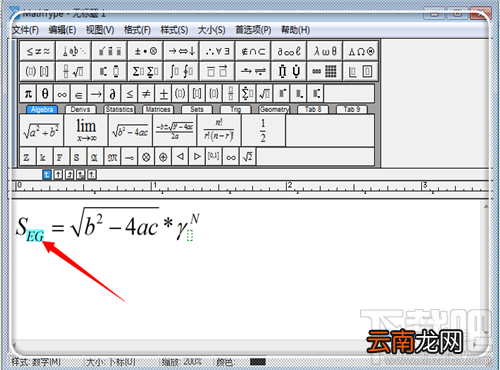Viewport: 500px width, 370px height.
Task: Insert the ≠ not-equal symbol
Action: pos(147,94)
